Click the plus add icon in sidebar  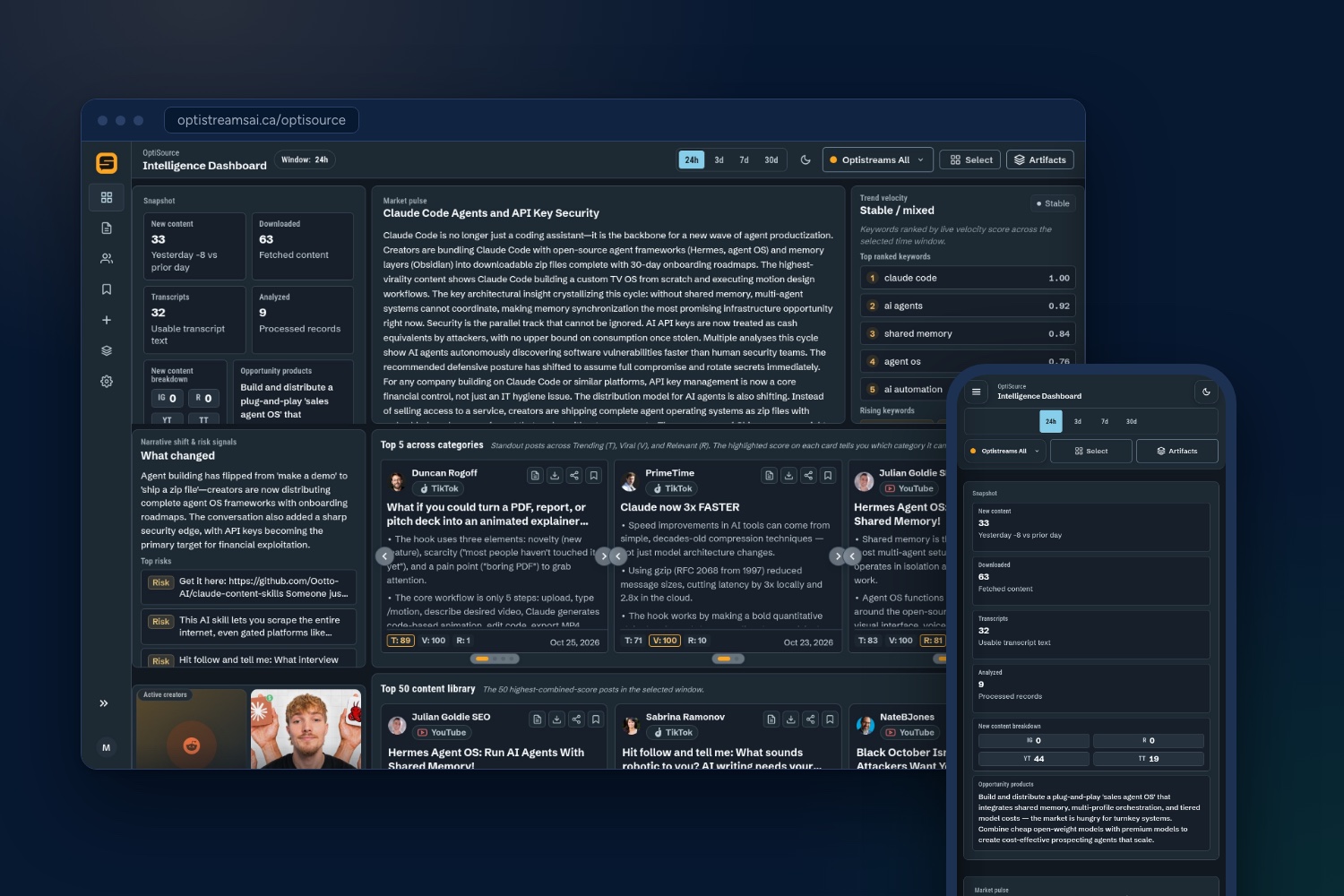107,320
